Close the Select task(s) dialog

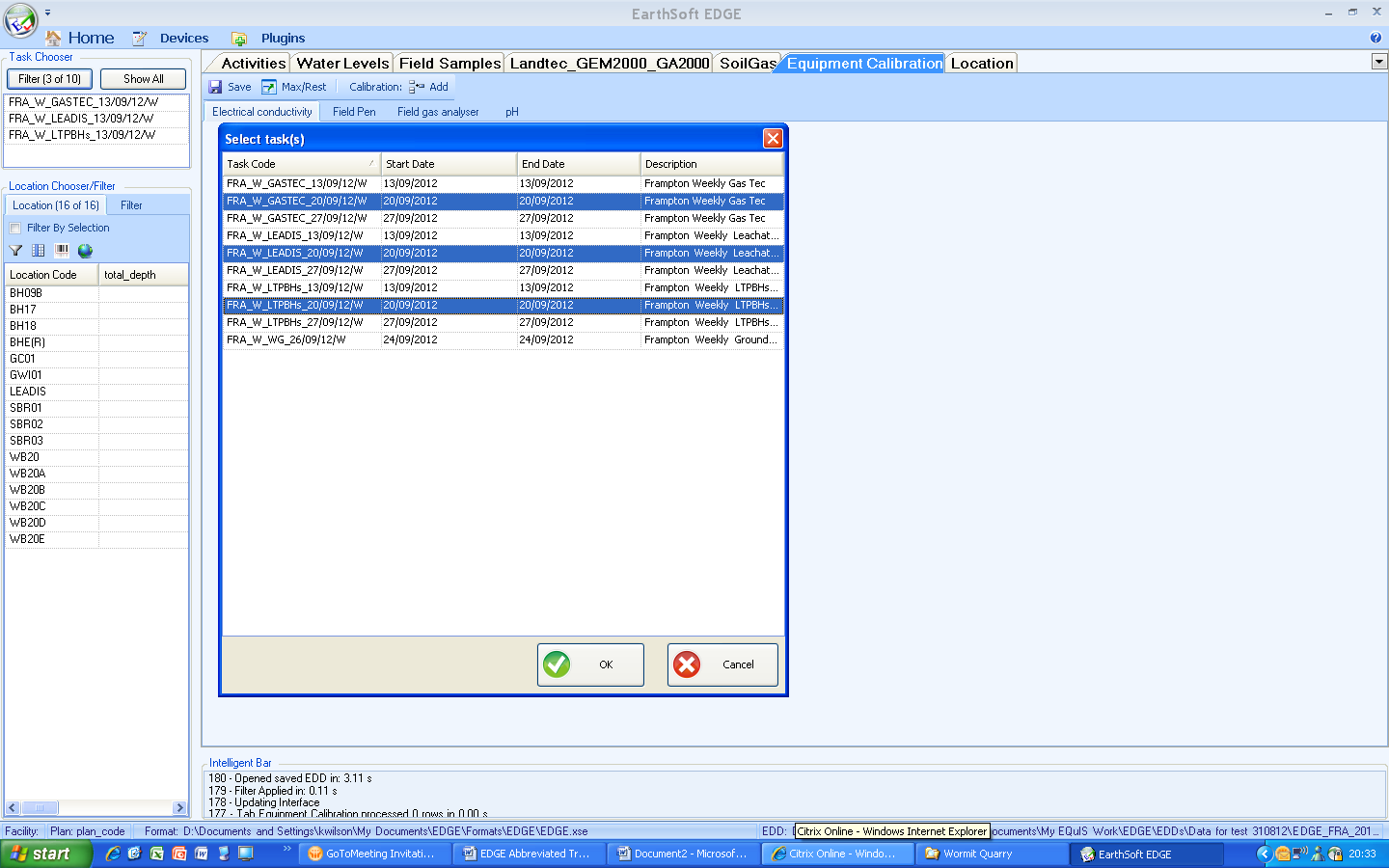(773, 138)
